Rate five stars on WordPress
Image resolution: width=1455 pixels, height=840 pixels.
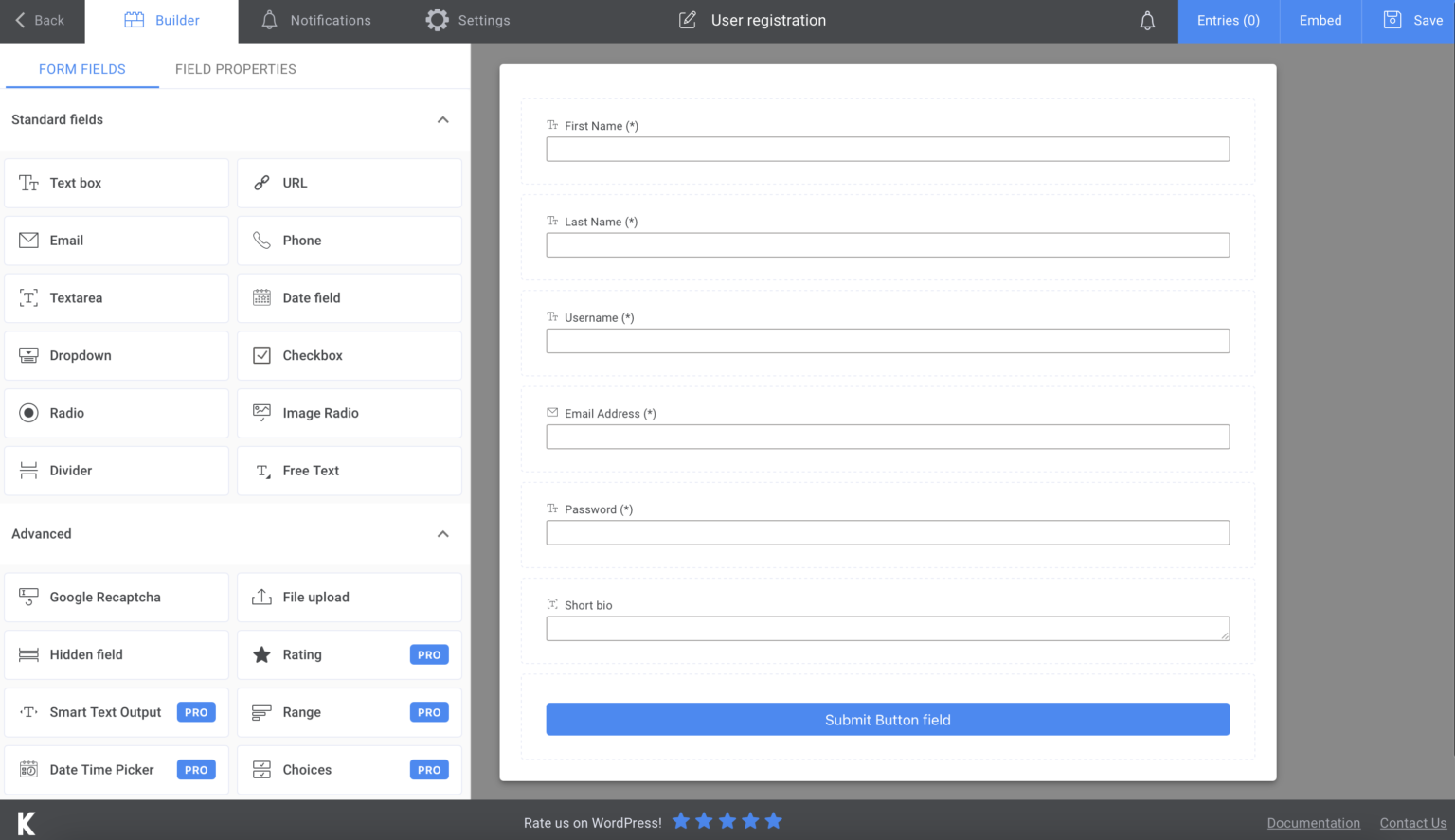click(774, 821)
